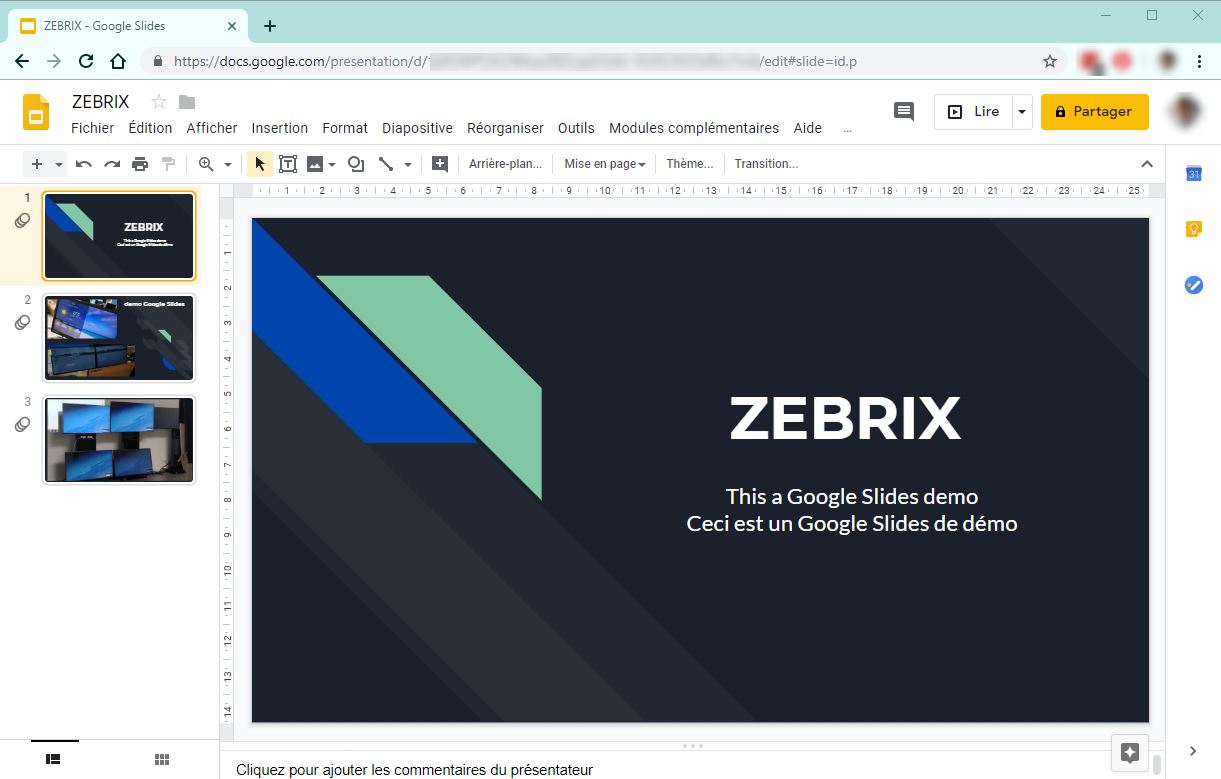The image size is (1221, 779).
Task: Select slide 2 thumbnail
Action: pyautogui.click(x=119, y=338)
